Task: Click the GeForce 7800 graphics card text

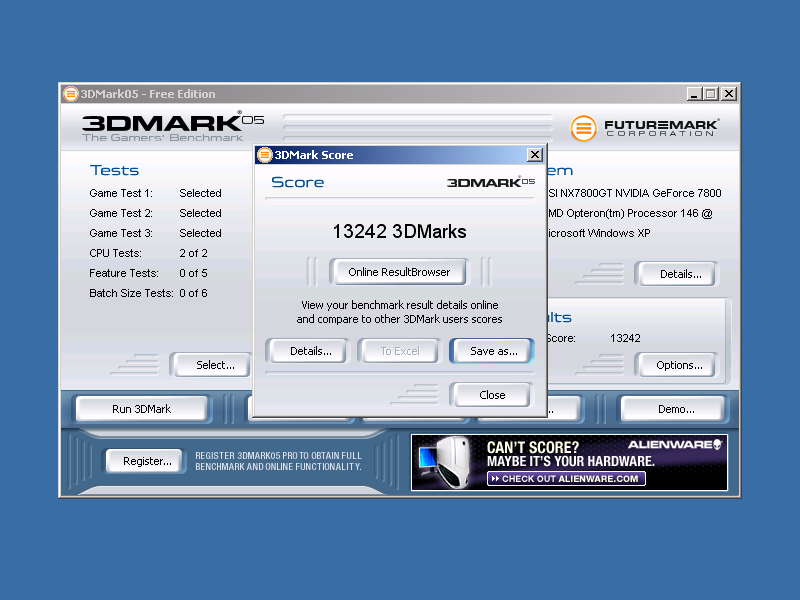Action: tap(635, 193)
